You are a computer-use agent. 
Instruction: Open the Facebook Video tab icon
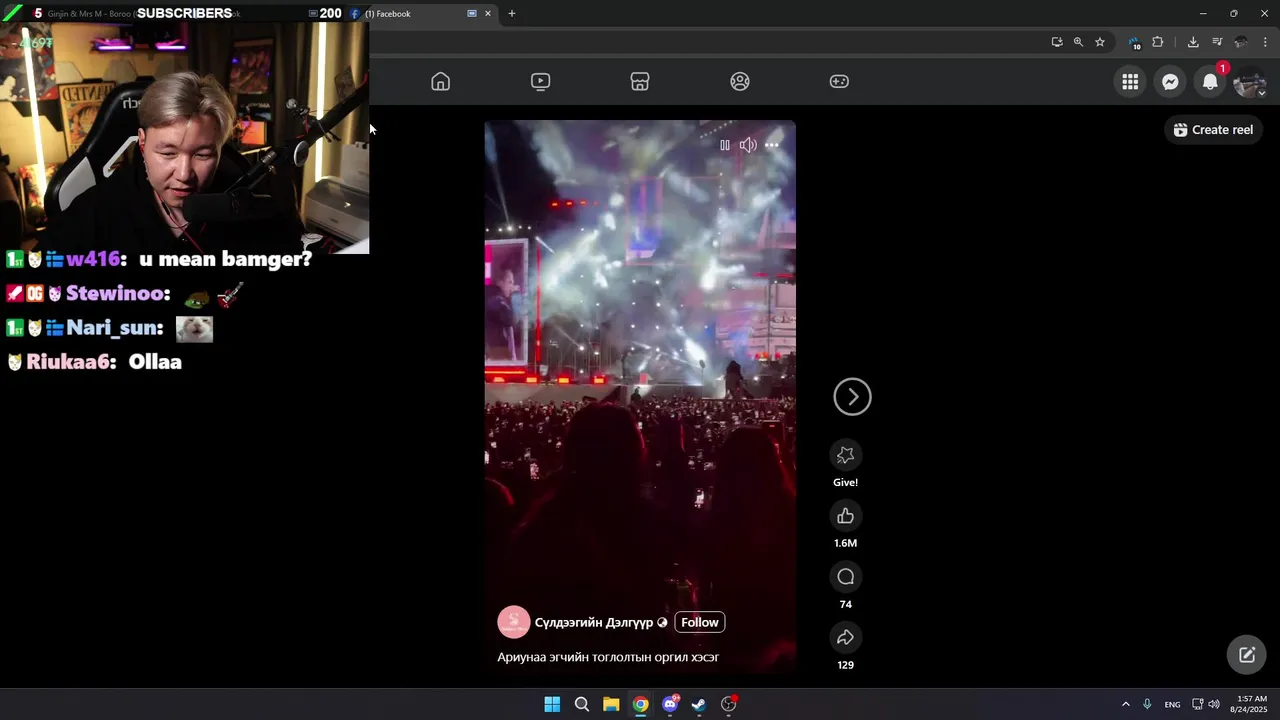(540, 82)
